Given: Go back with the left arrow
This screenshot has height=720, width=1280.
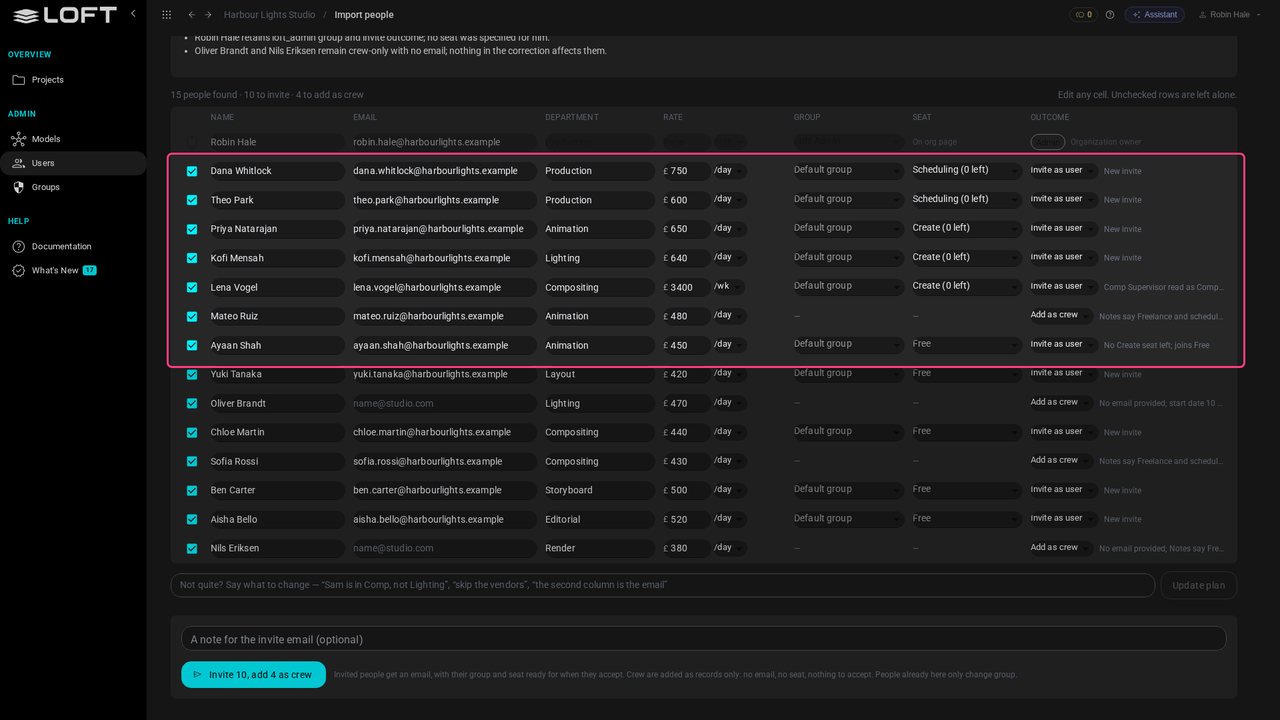Looking at the screenshot, I should (191, 15).
